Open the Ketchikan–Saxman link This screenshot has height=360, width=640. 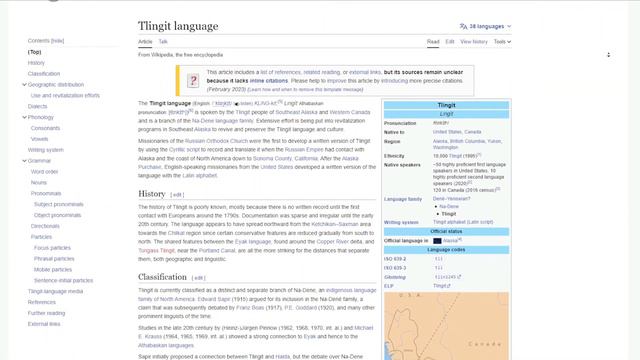(335, 224)
